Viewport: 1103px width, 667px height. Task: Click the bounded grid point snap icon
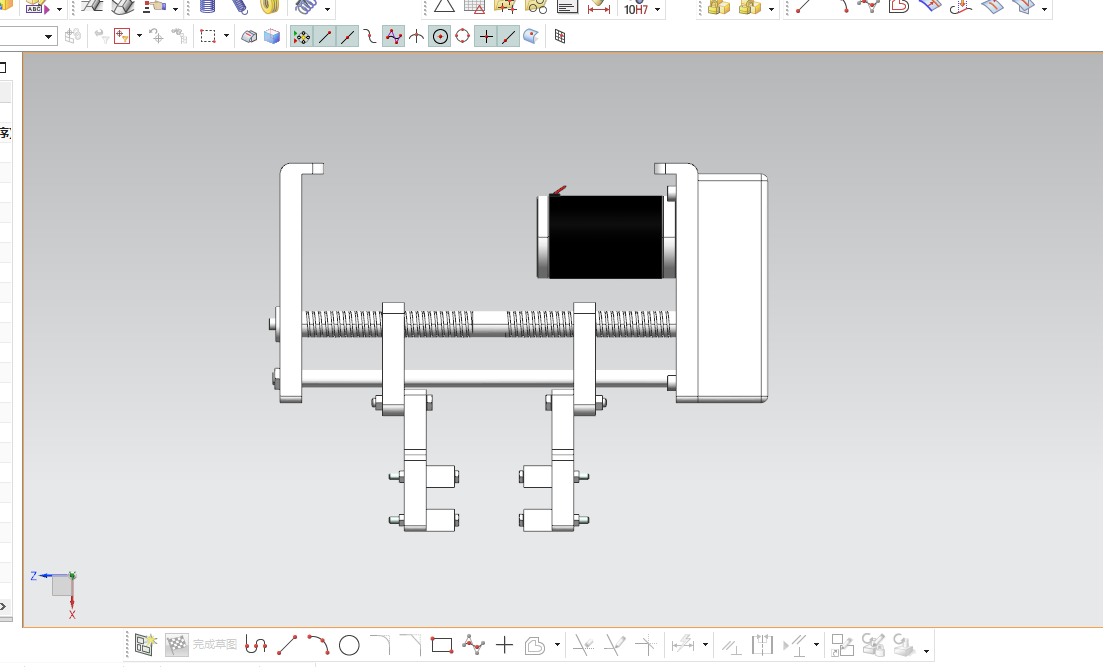pyautogui.click(x=560, y=37)
